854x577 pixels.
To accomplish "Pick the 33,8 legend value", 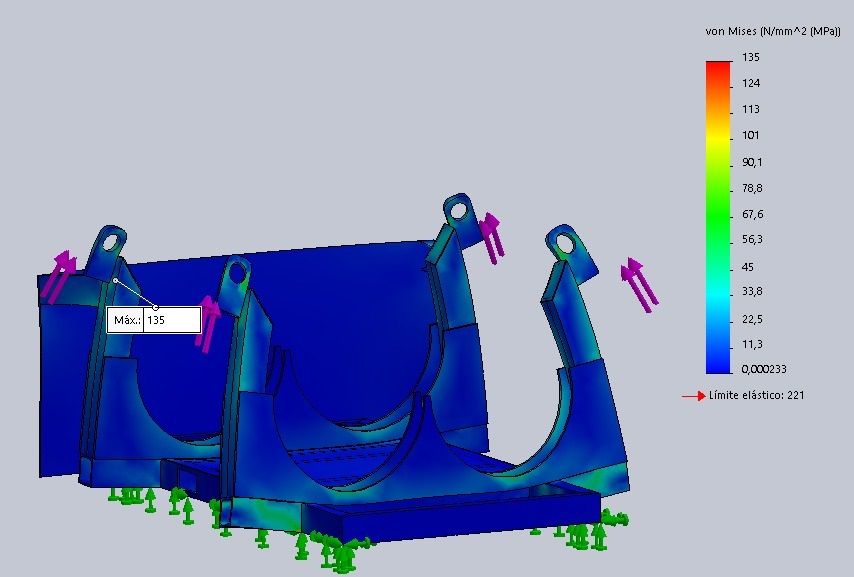I will [x=752, y=291].
